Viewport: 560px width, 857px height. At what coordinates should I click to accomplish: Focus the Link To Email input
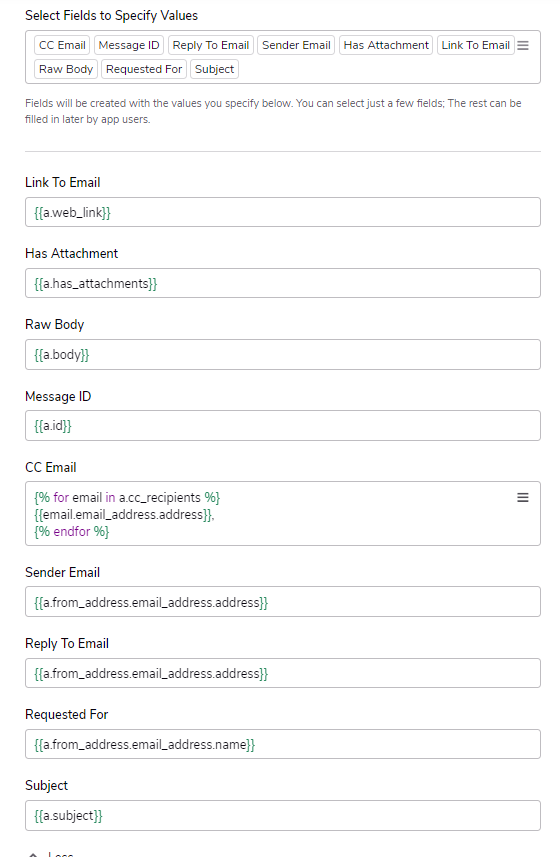point(283,212)
